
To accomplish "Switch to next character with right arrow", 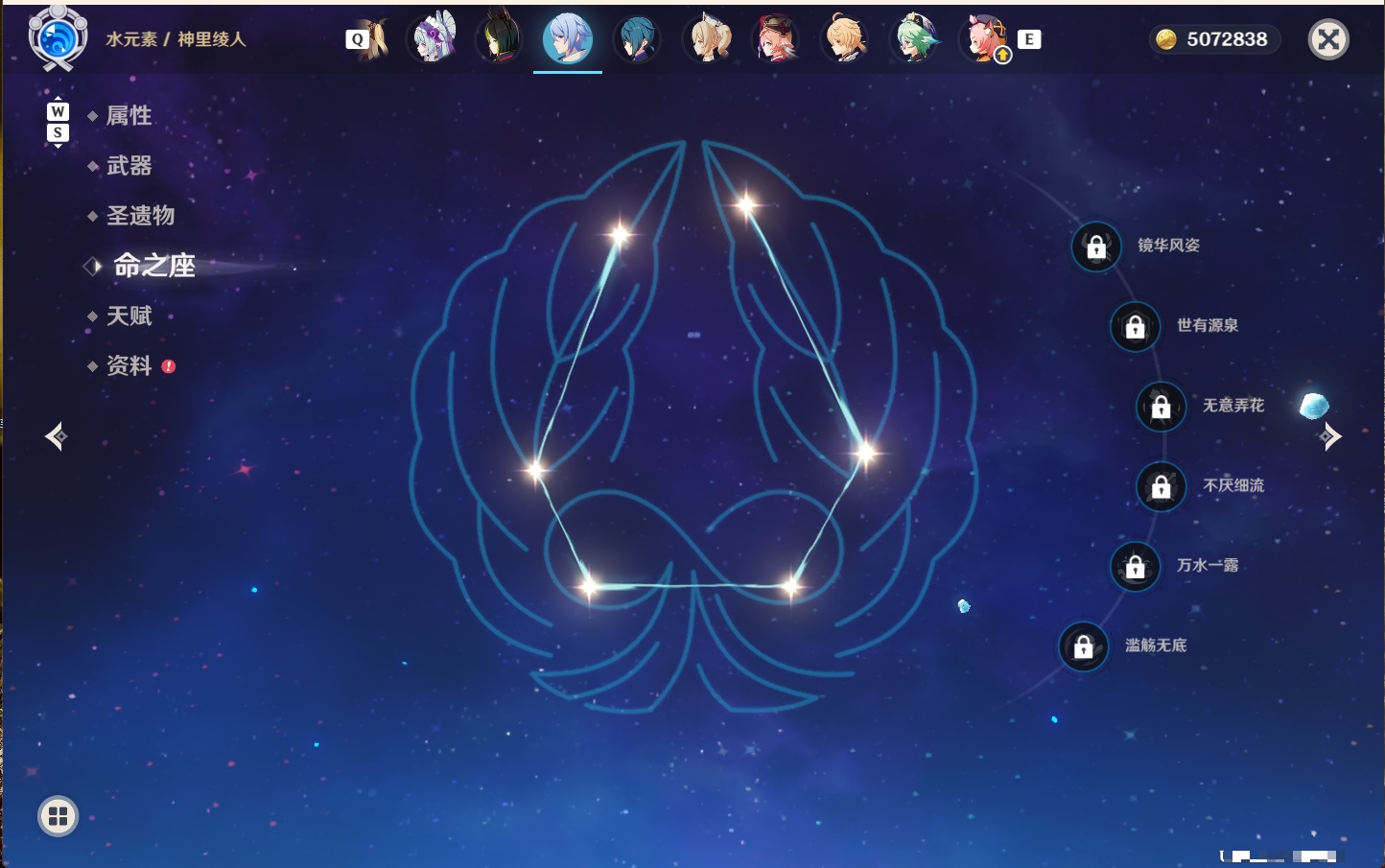I will pos(1330,436).
